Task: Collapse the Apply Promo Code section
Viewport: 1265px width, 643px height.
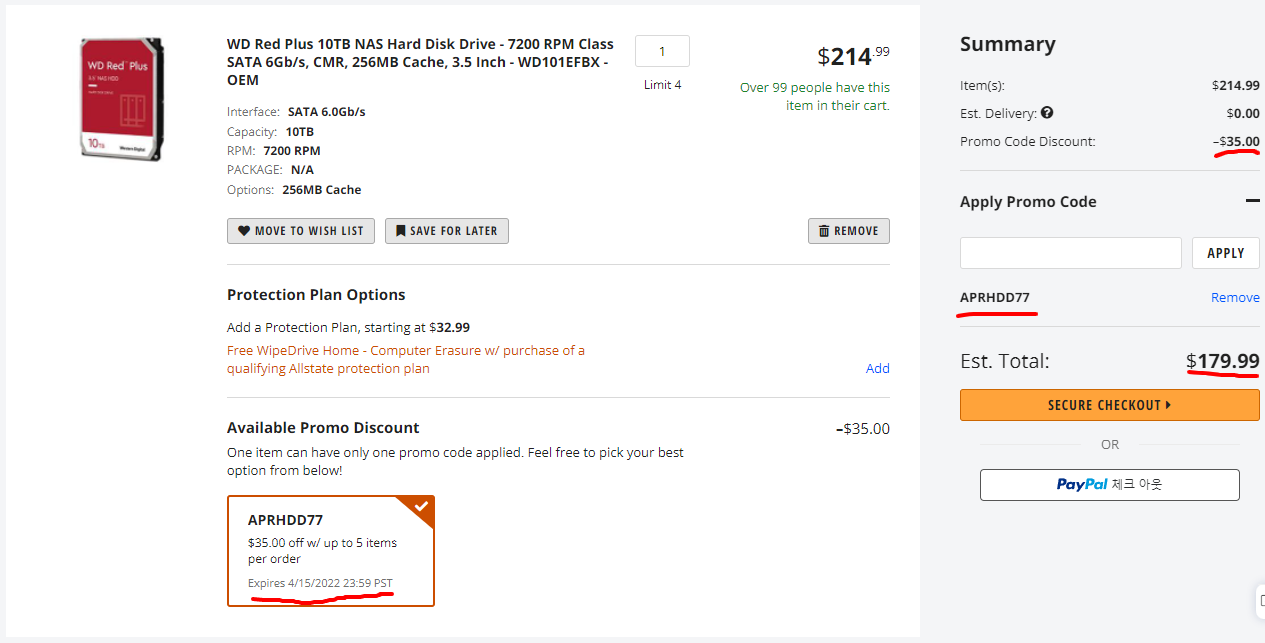Action: tap(1252, 201)
